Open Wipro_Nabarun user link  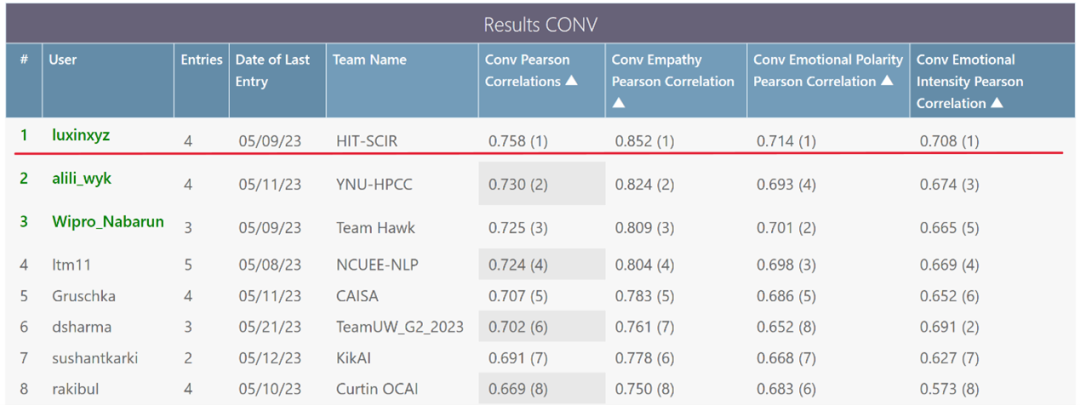coord(107,222)
